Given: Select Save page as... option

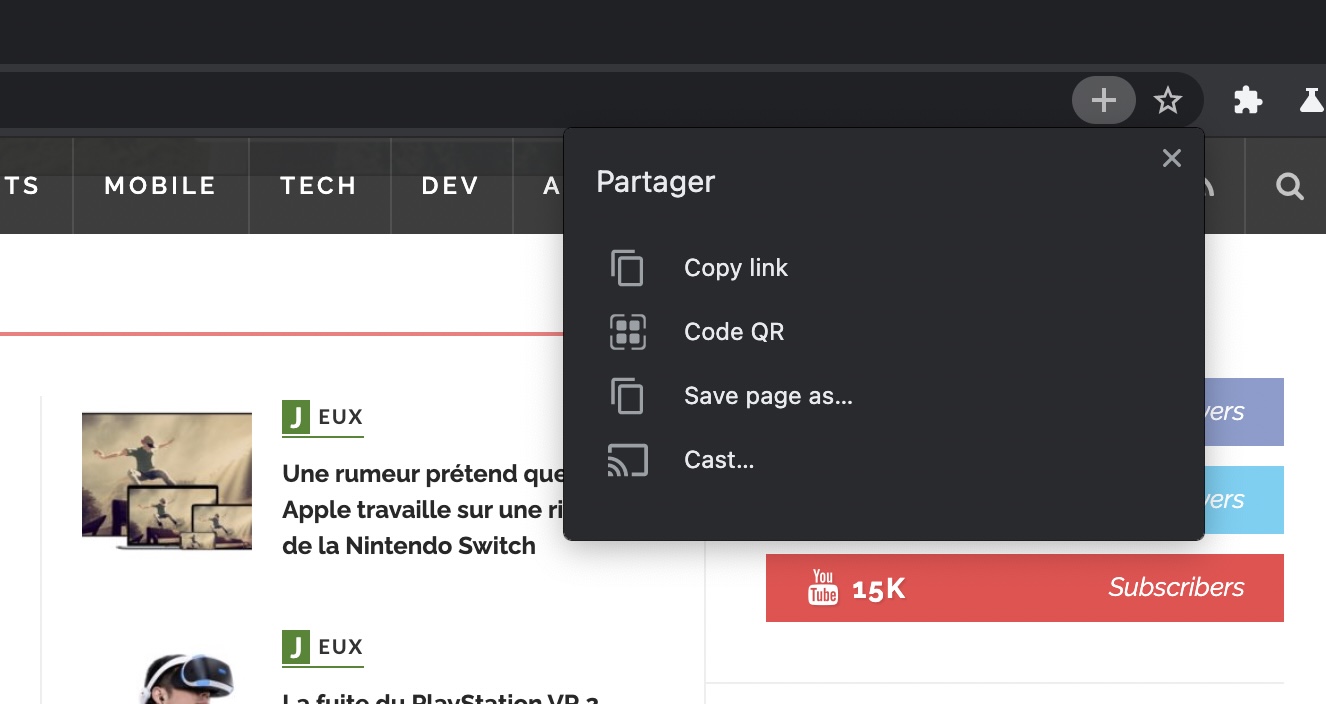Looking at the screenshot, I should tap(767, 396).
